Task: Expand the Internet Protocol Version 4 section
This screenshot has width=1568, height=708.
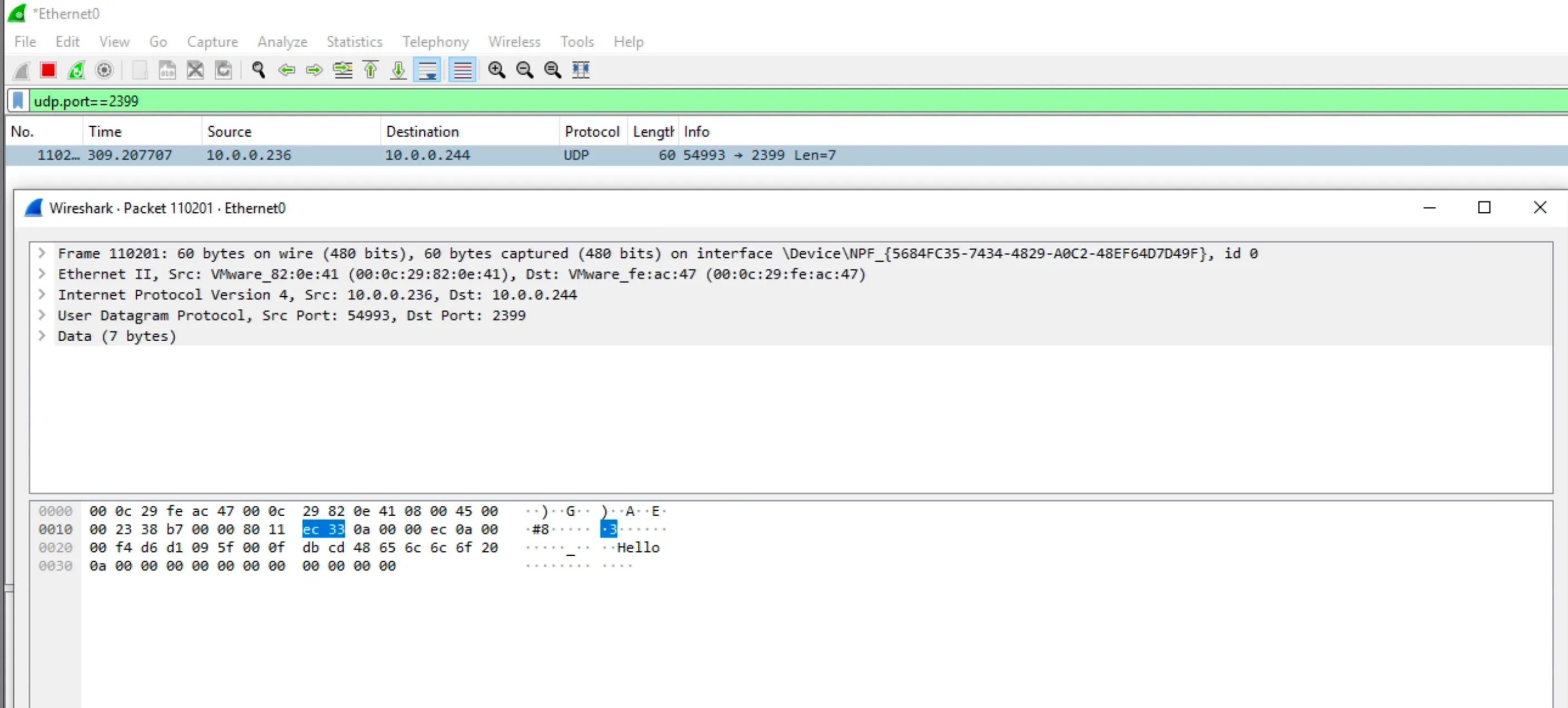Action: coord(42,295)
